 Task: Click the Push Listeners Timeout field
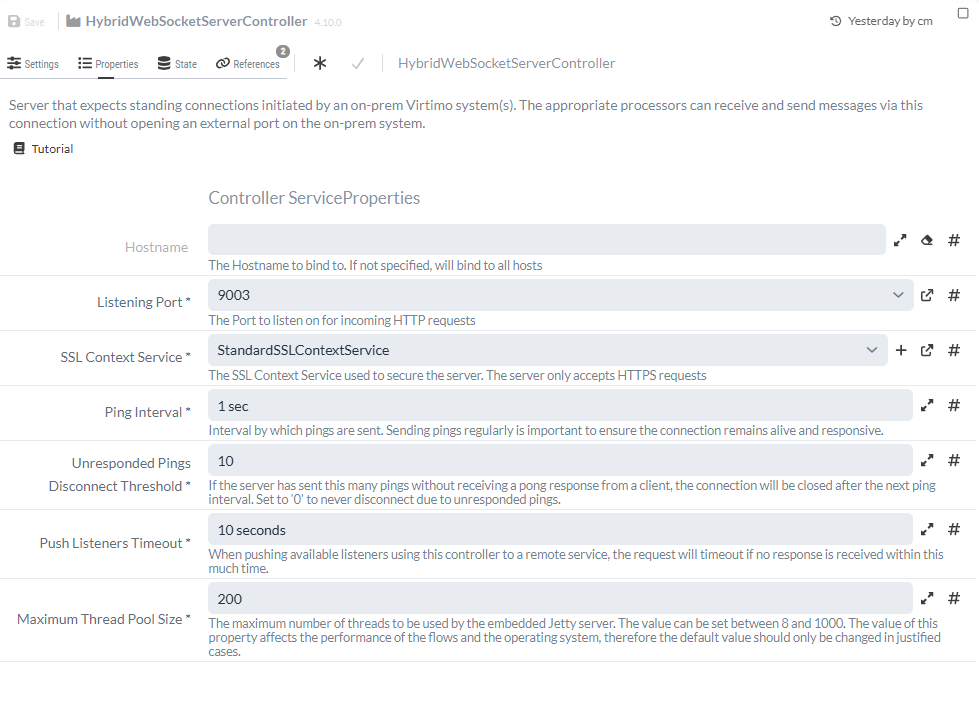[560, 529]
